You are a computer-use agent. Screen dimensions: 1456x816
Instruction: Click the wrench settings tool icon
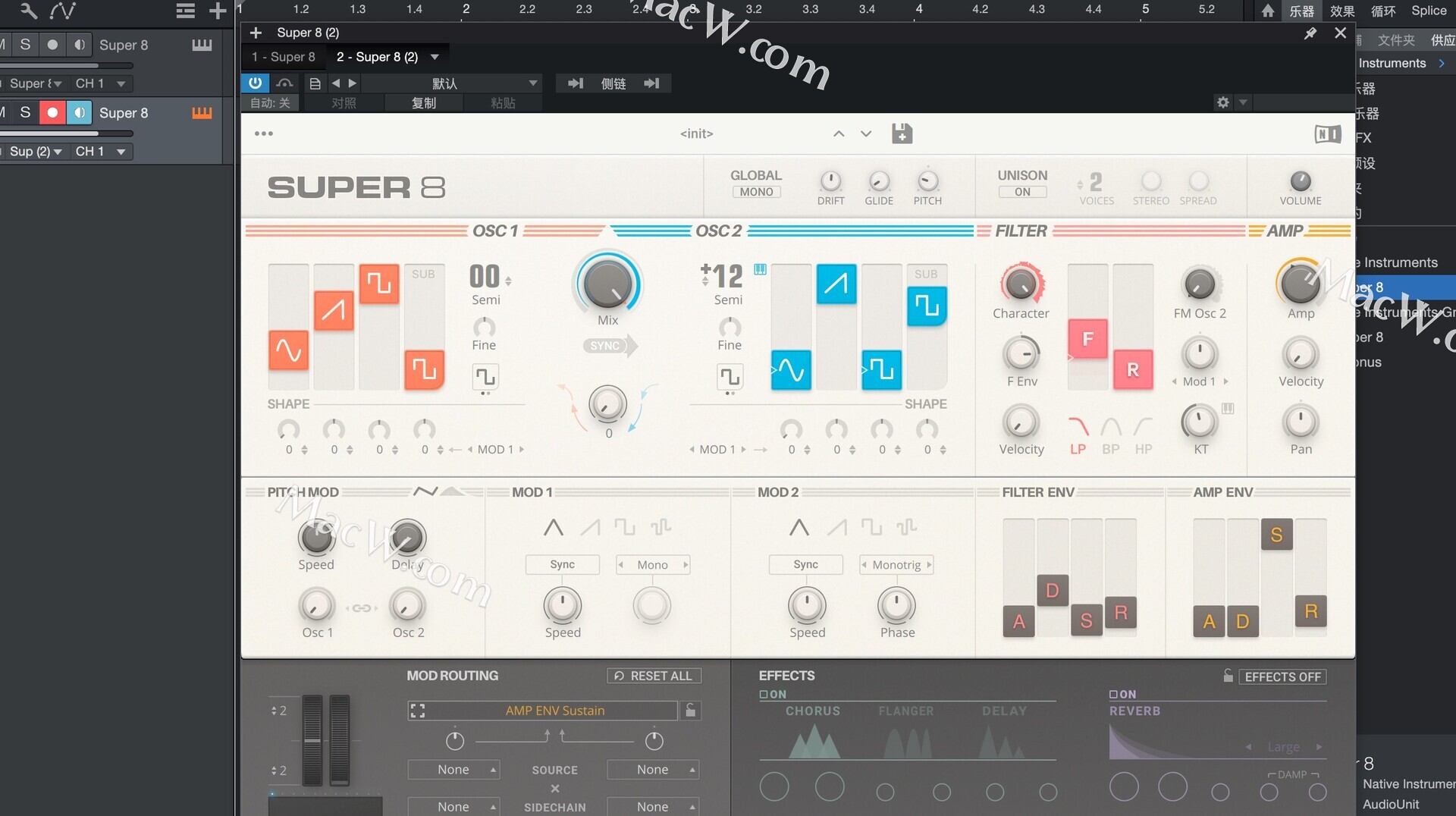coord(28,11)
